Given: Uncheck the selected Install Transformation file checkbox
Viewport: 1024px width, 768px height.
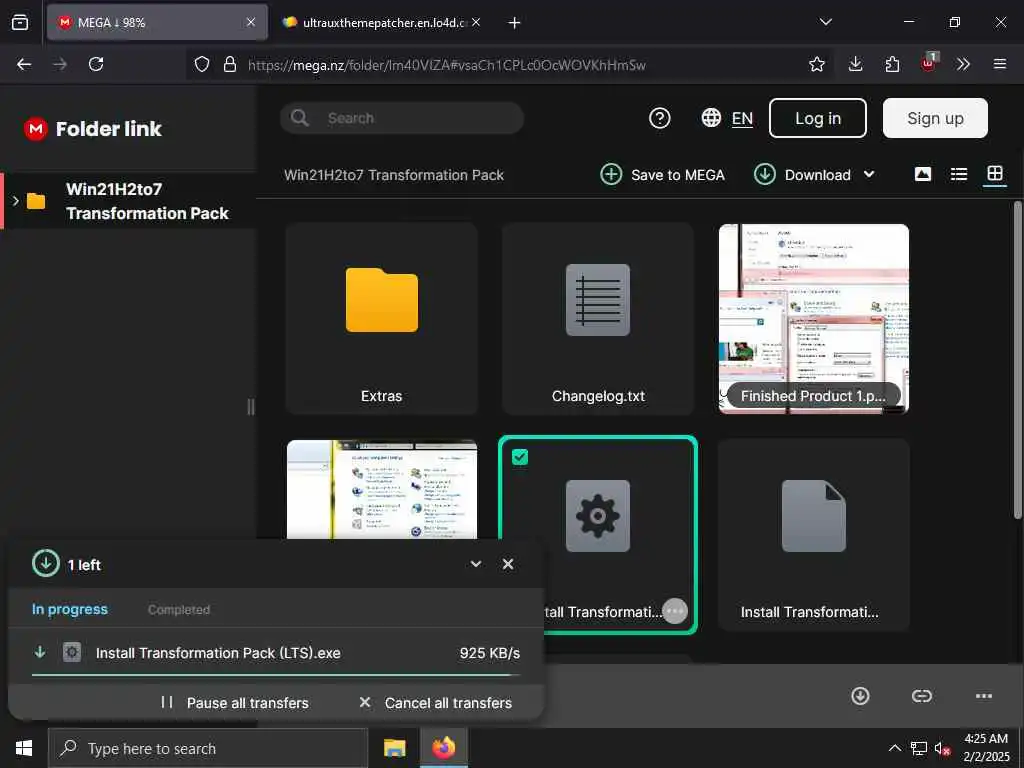Looking at the screenshot, I should tap(520, 457).
